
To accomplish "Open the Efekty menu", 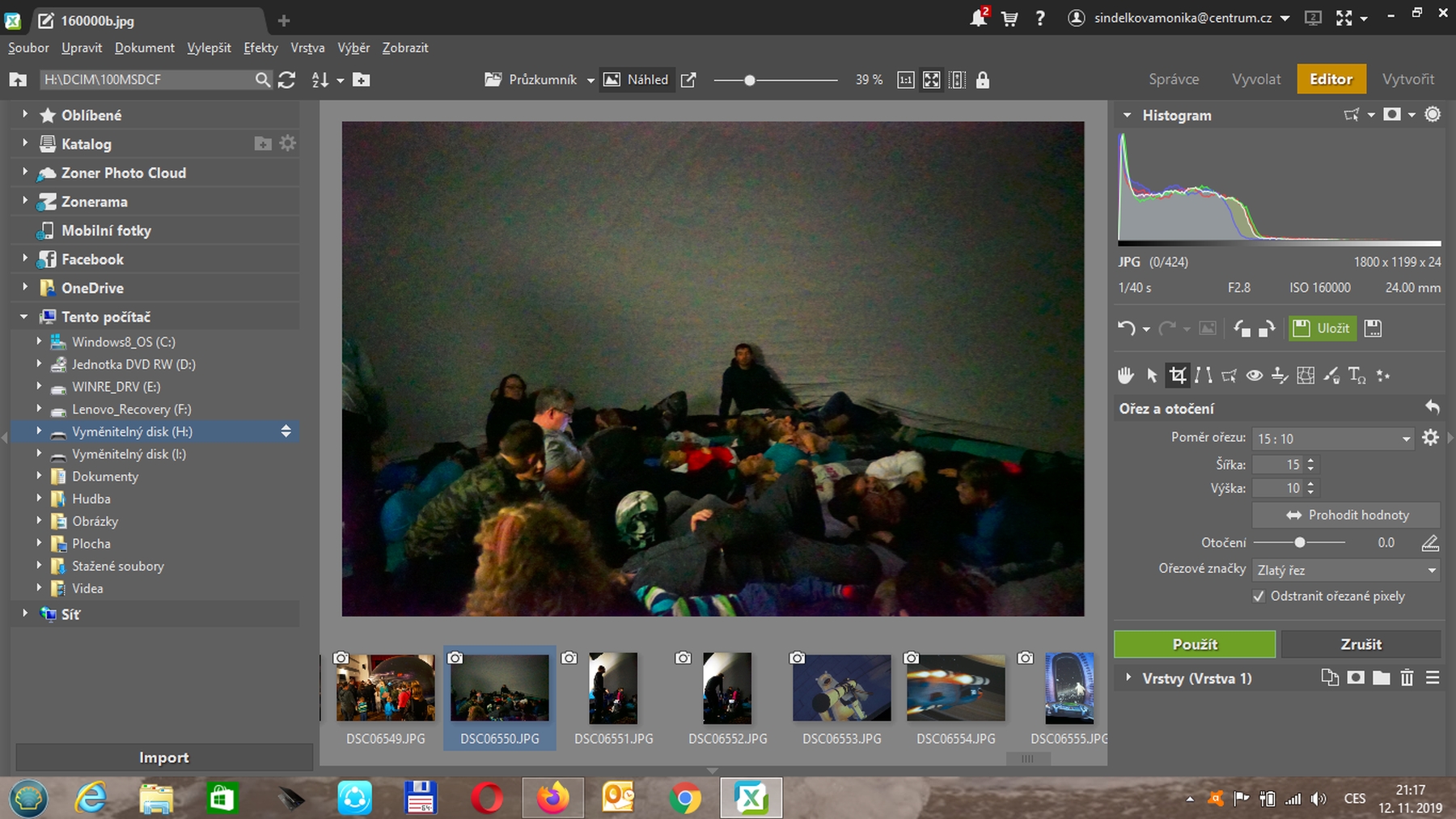I will point(260,48).
